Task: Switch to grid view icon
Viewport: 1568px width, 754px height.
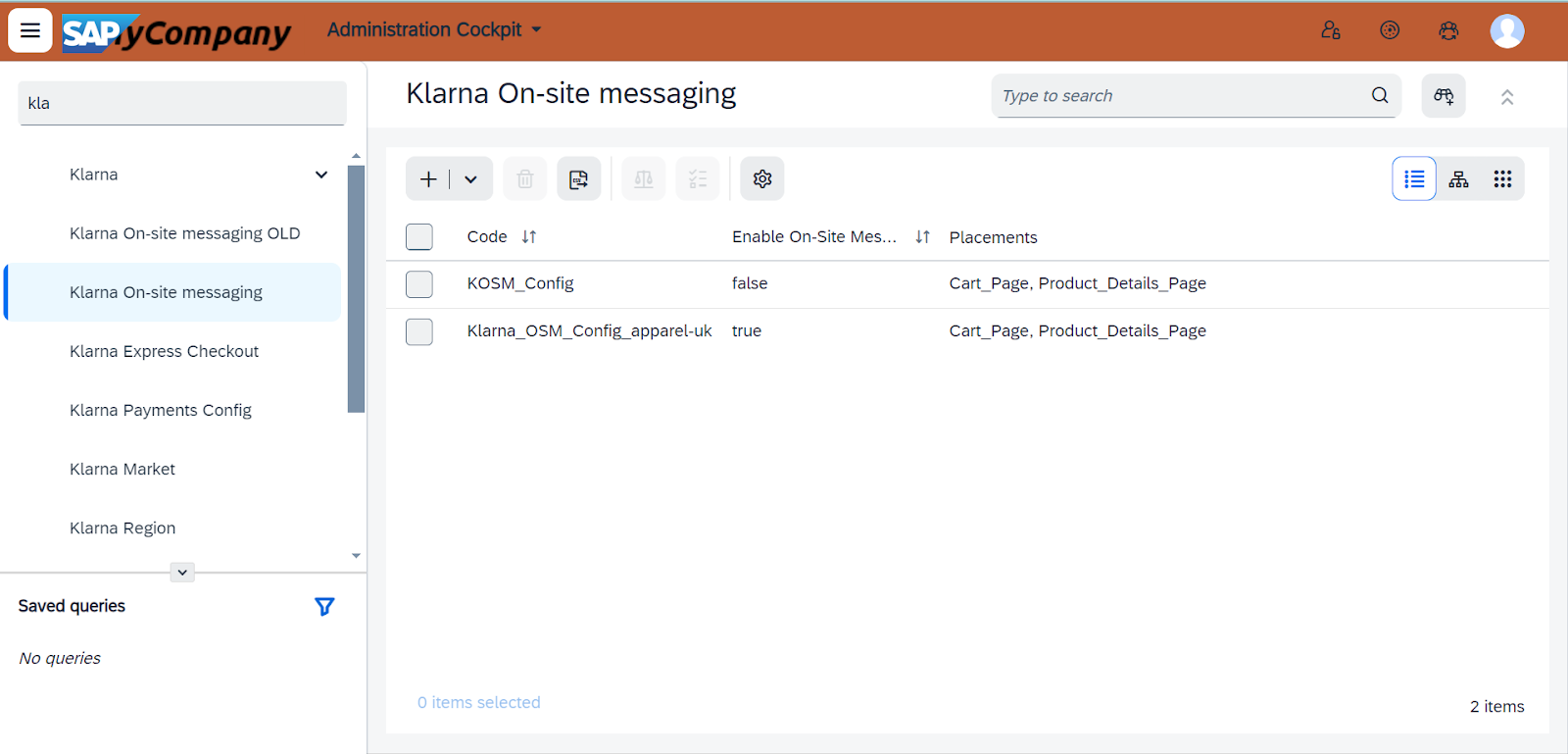Action: [x=1502, y=178]
